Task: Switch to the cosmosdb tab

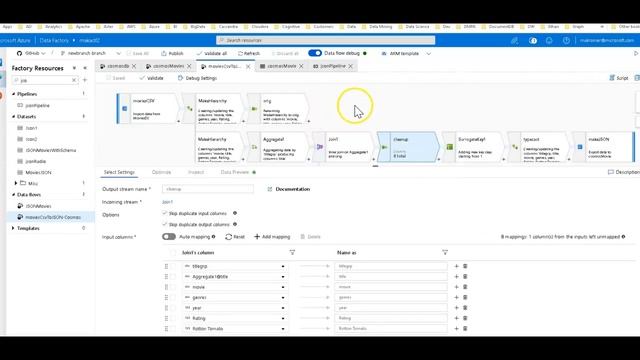Action: [118, 66]
